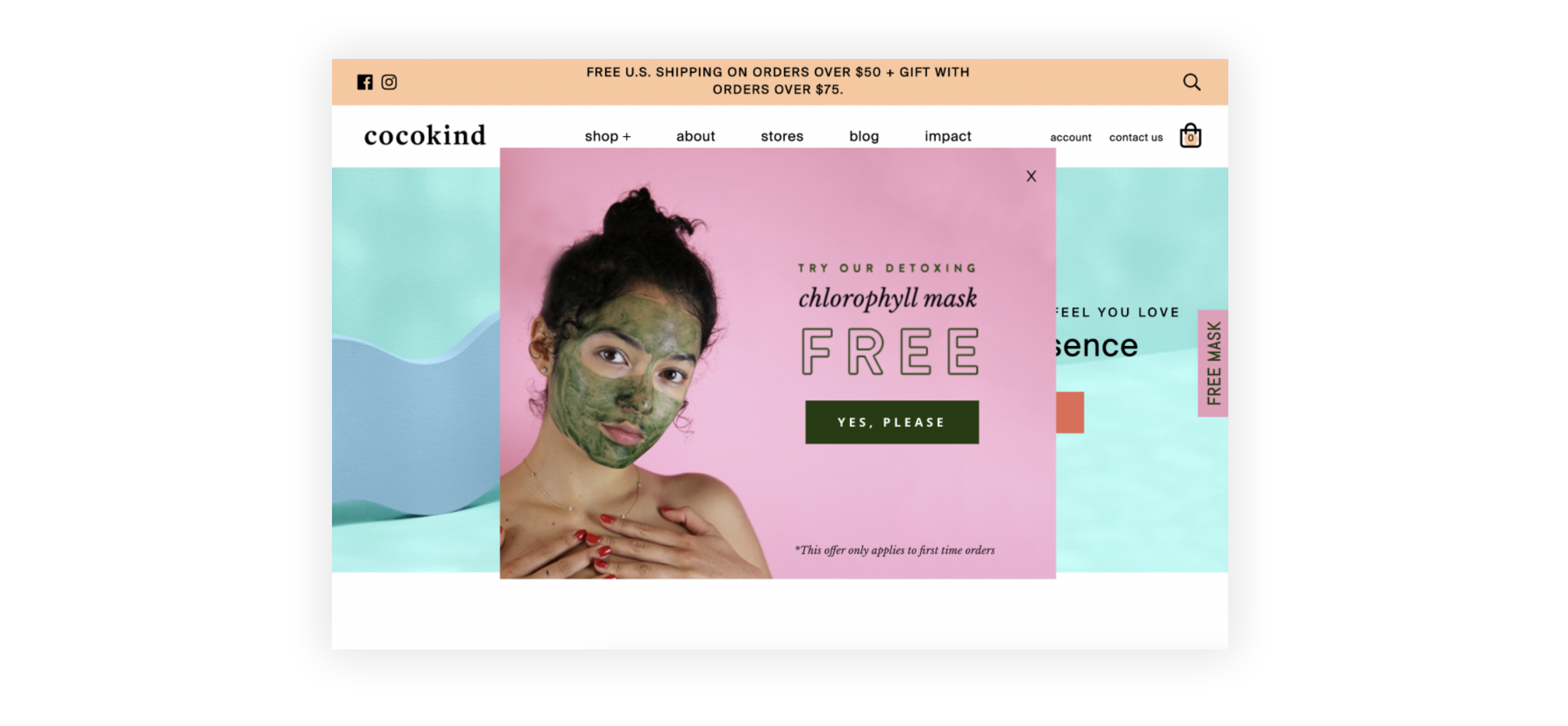Image resolution: width=1568 pixels, height=726 pixels.
Task: Click the YES, PLEASE button
Action: coord(892,422)
